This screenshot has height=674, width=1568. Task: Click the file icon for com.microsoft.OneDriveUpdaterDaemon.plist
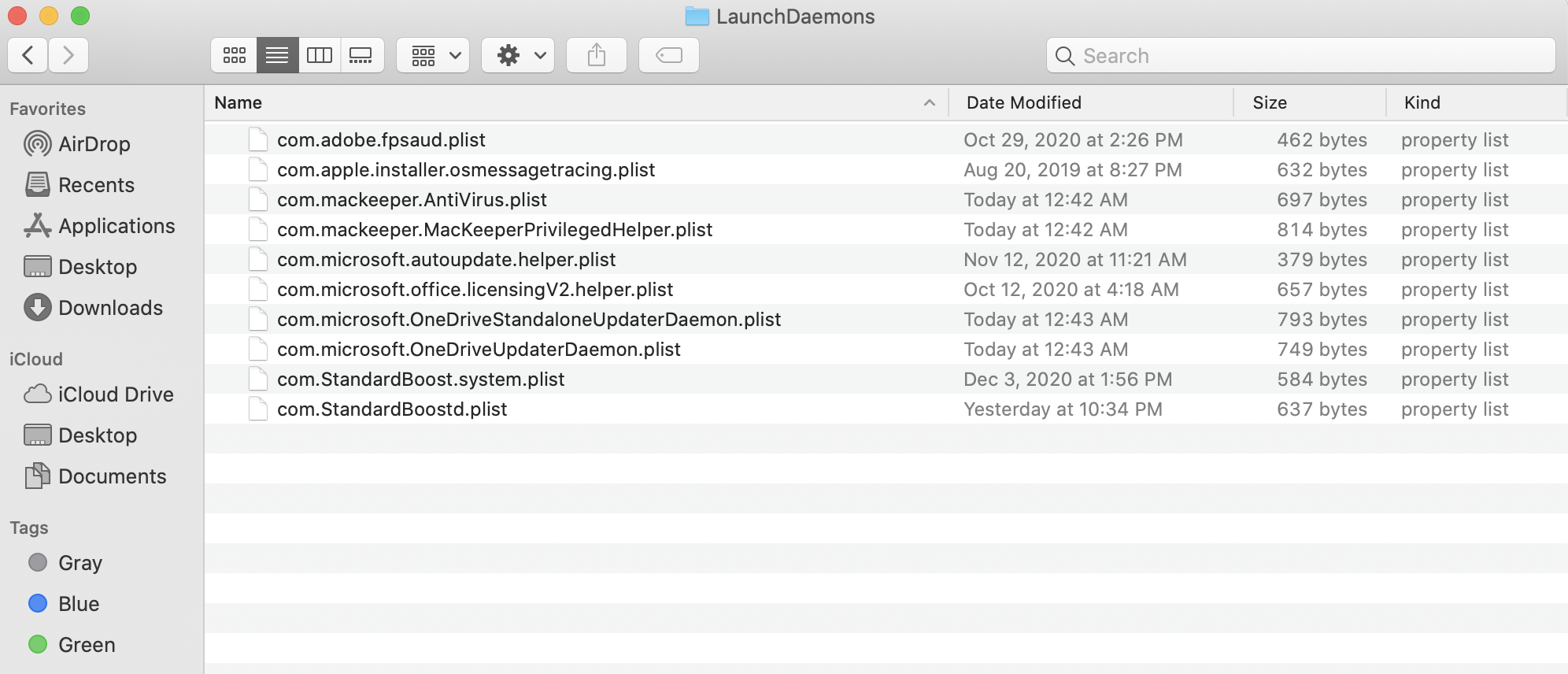pyautogui.click(x=258, y=349)
